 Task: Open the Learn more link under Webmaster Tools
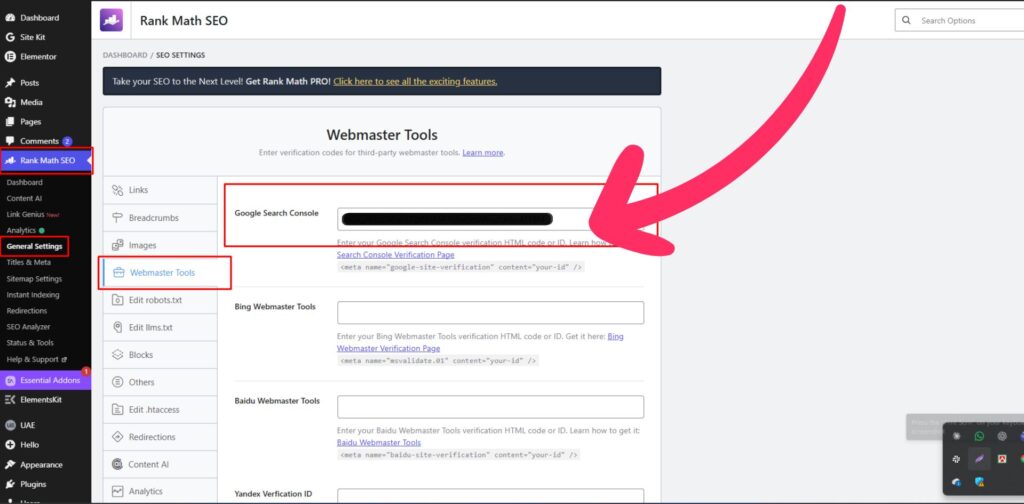tap(483, 152)
